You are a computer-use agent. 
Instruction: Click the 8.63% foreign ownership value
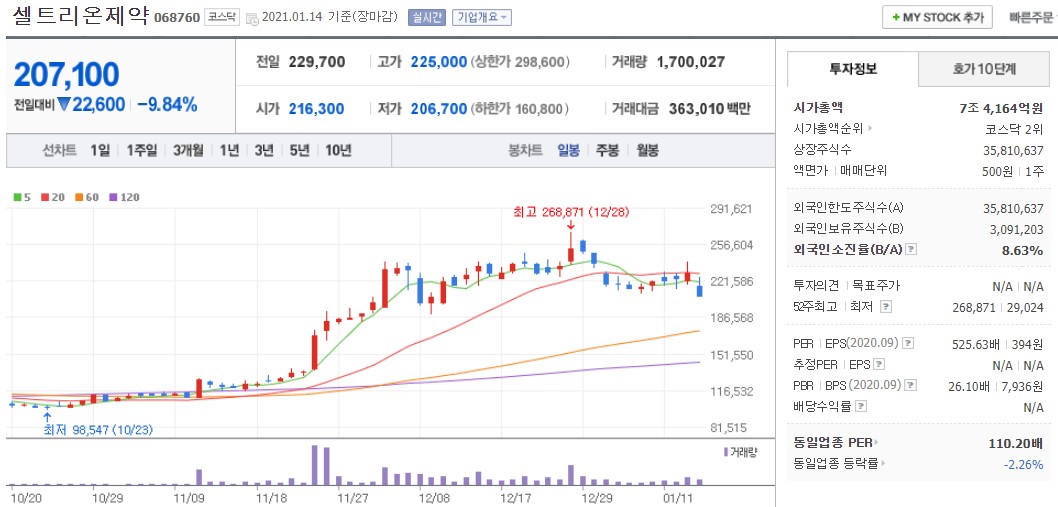pyautogui.click(x=1024, y=250)
